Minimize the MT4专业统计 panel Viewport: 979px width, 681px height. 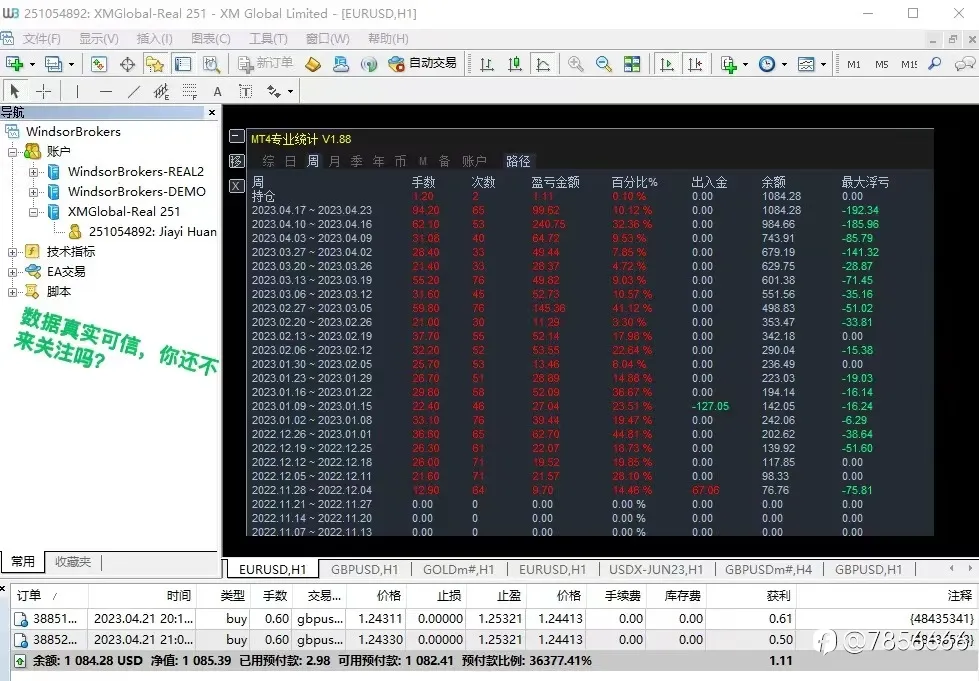tap(237, 136)
